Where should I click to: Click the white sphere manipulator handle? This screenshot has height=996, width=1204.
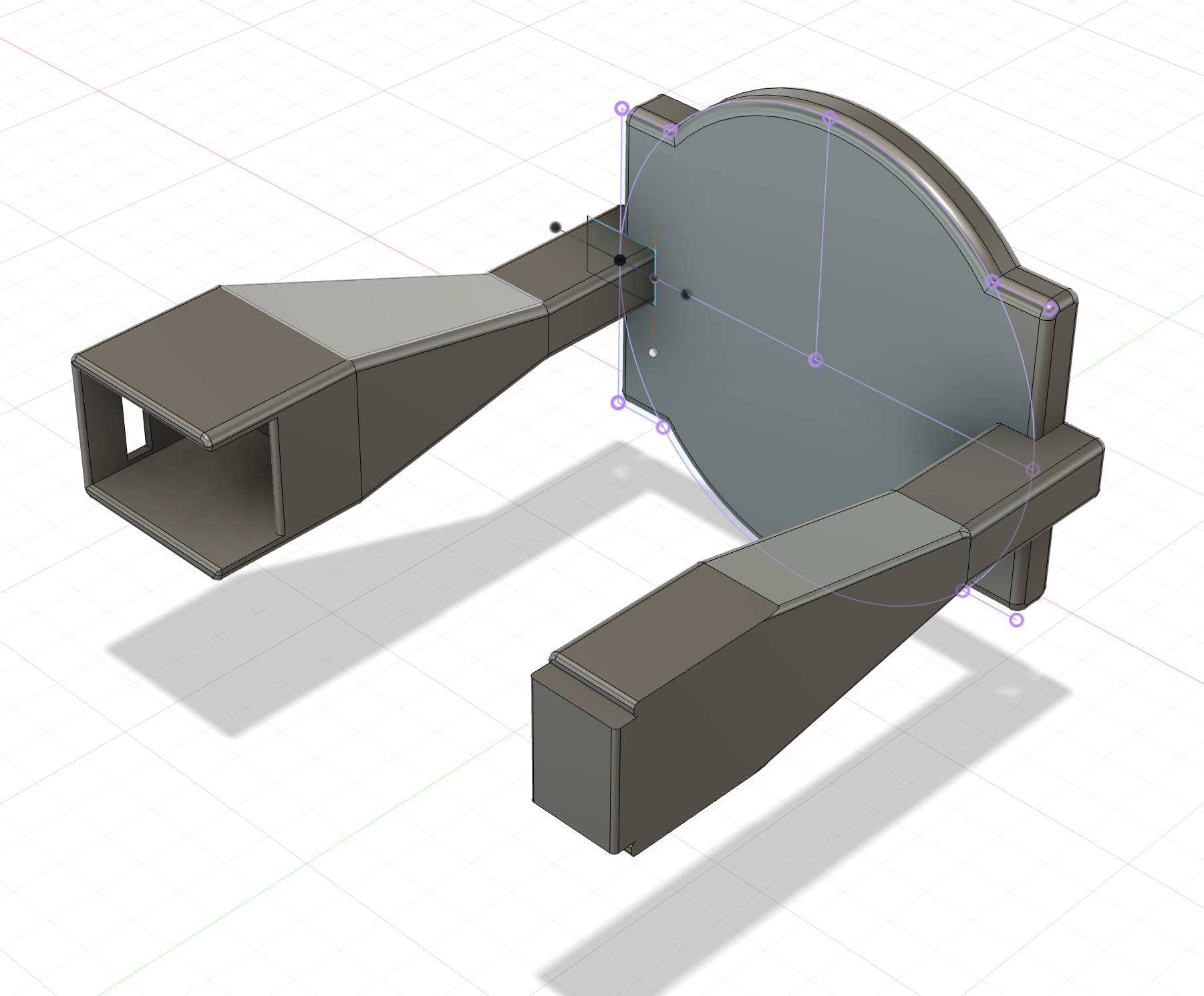coord(653,352)
